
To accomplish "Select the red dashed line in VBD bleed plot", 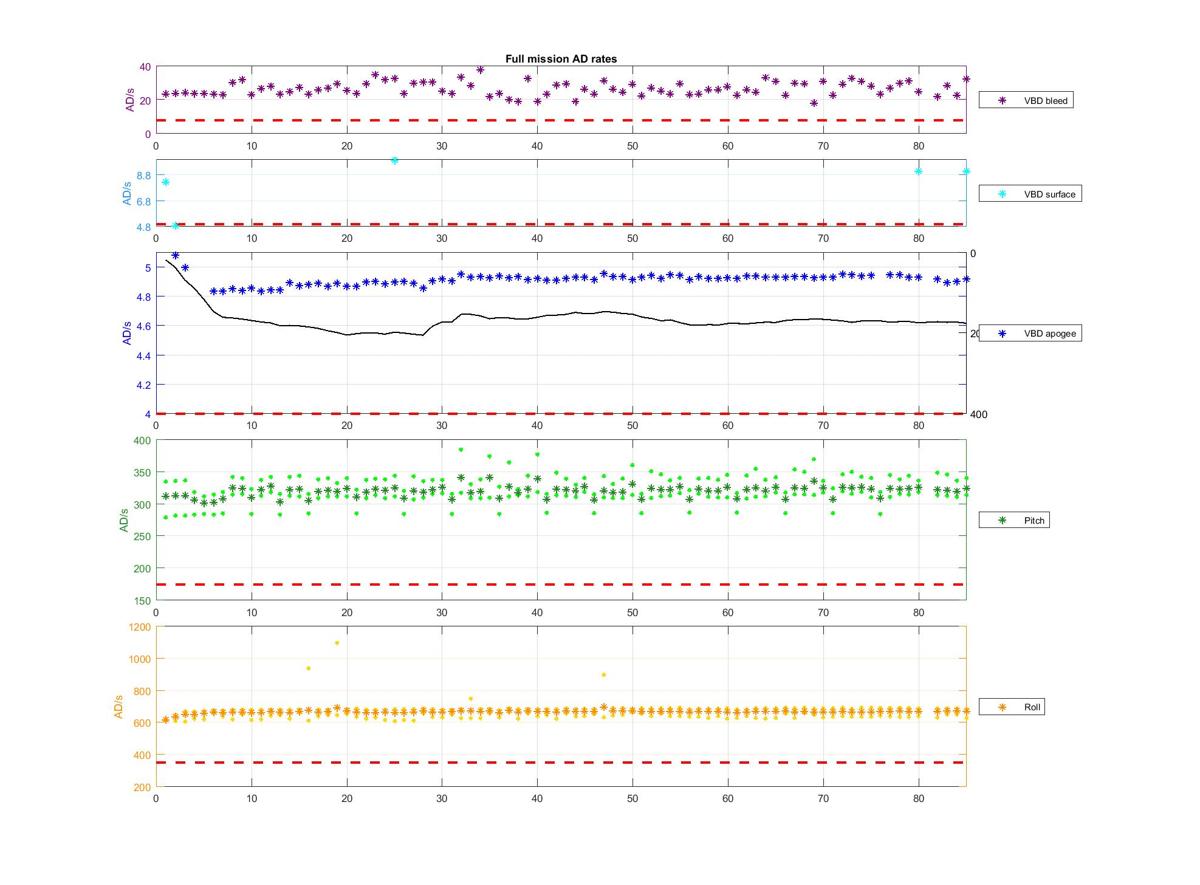I will pos(560,120).
